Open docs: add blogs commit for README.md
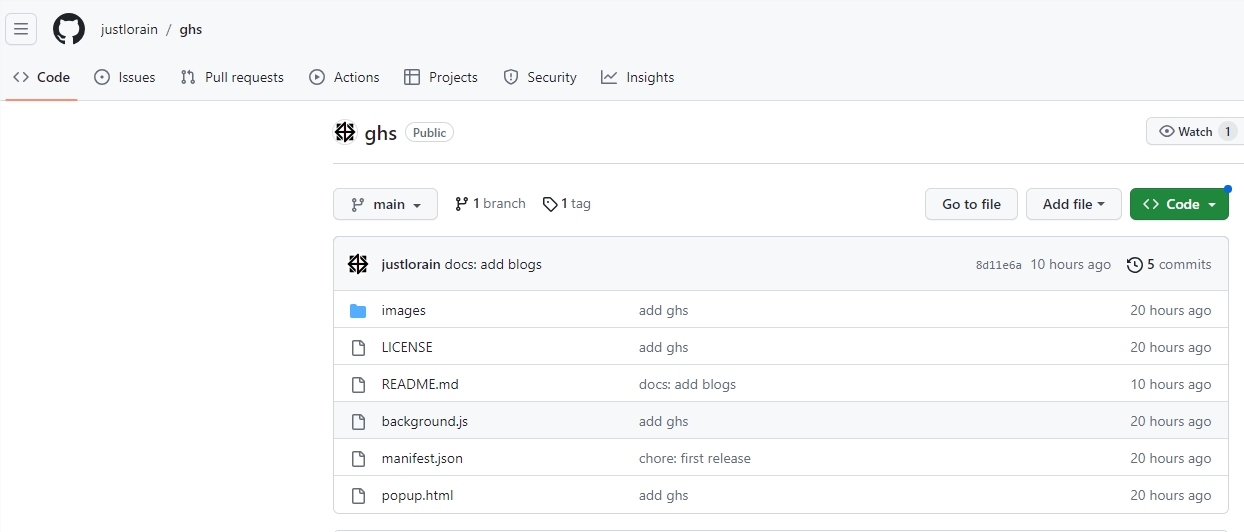 (x=687, y=385)
